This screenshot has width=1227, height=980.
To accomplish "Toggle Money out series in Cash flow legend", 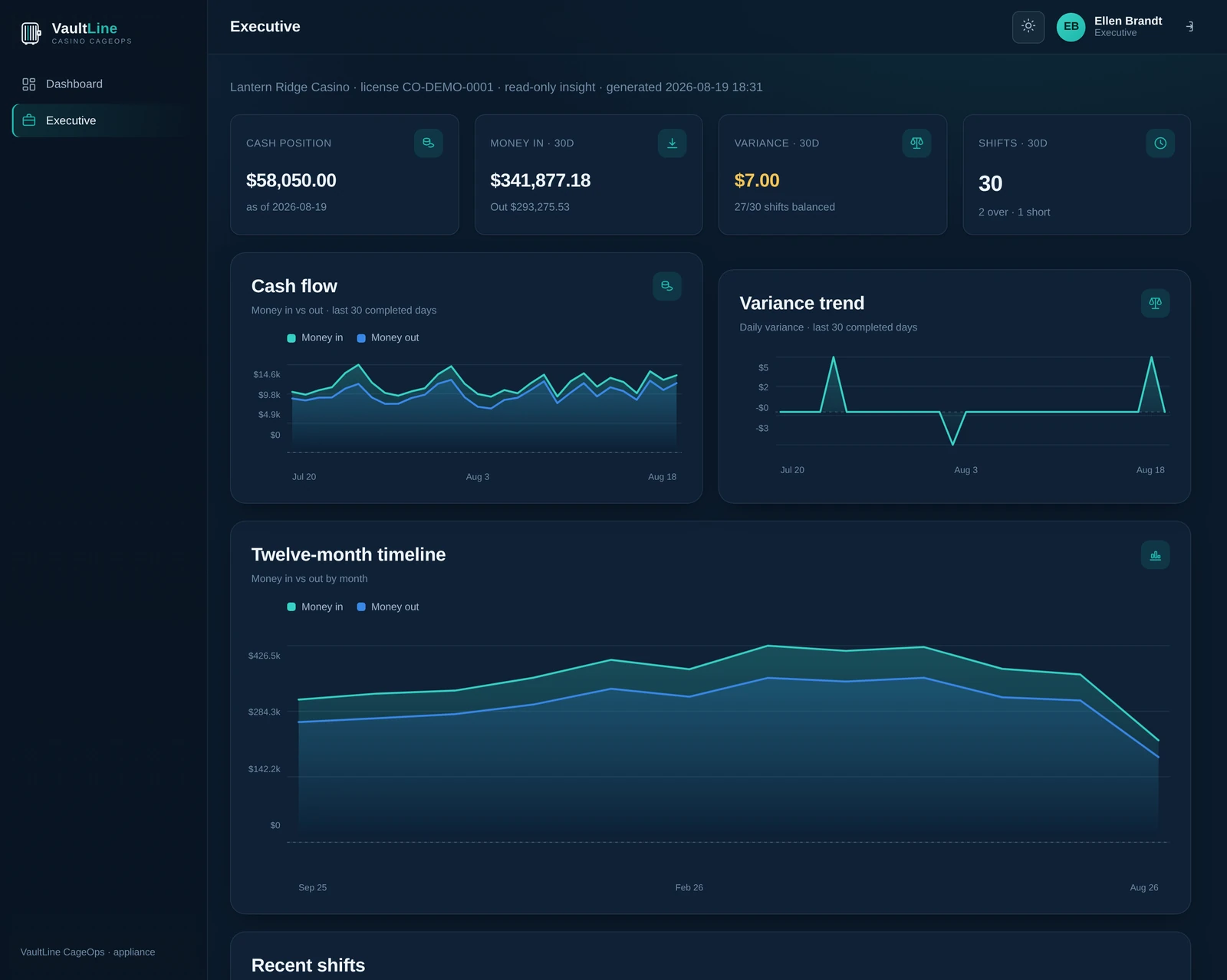I will pos(388,338).
